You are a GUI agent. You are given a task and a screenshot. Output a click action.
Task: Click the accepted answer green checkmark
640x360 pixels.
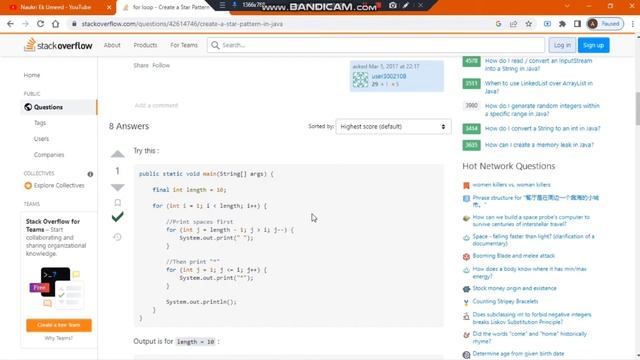click(x=118, y=217)
